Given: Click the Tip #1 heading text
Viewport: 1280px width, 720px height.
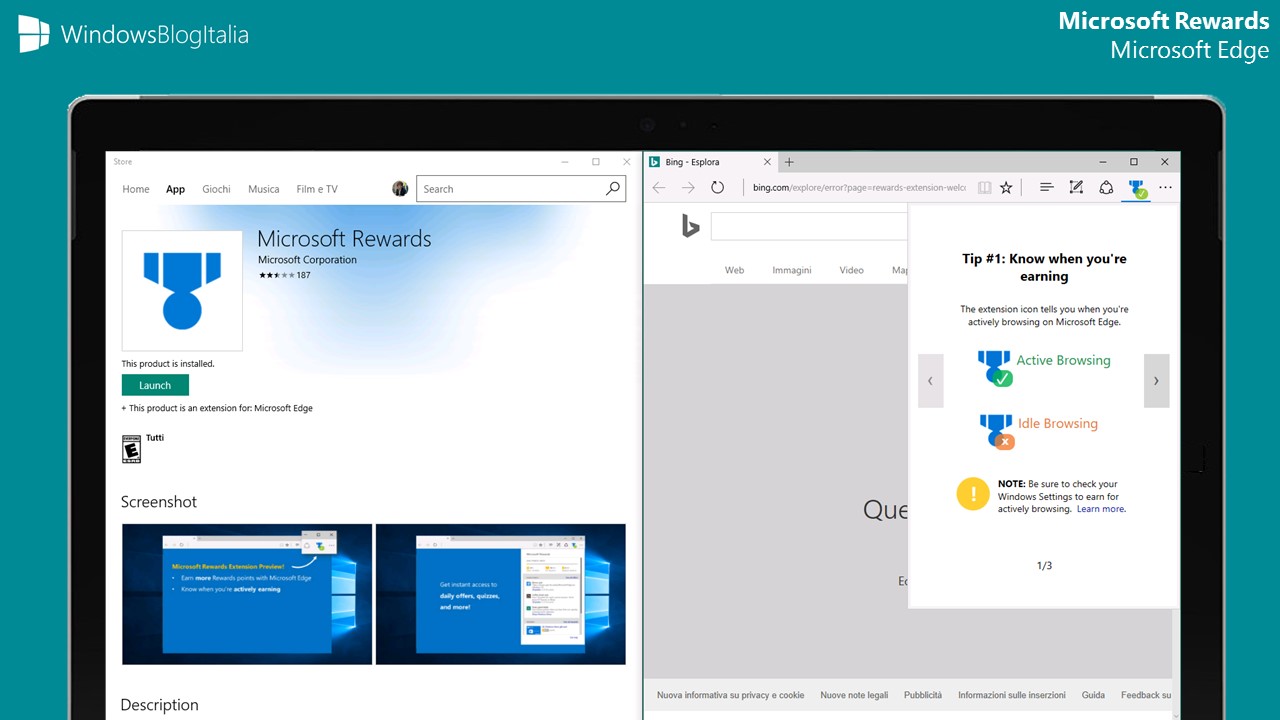Looking at the screenshot, I should tap(1044, 267).
